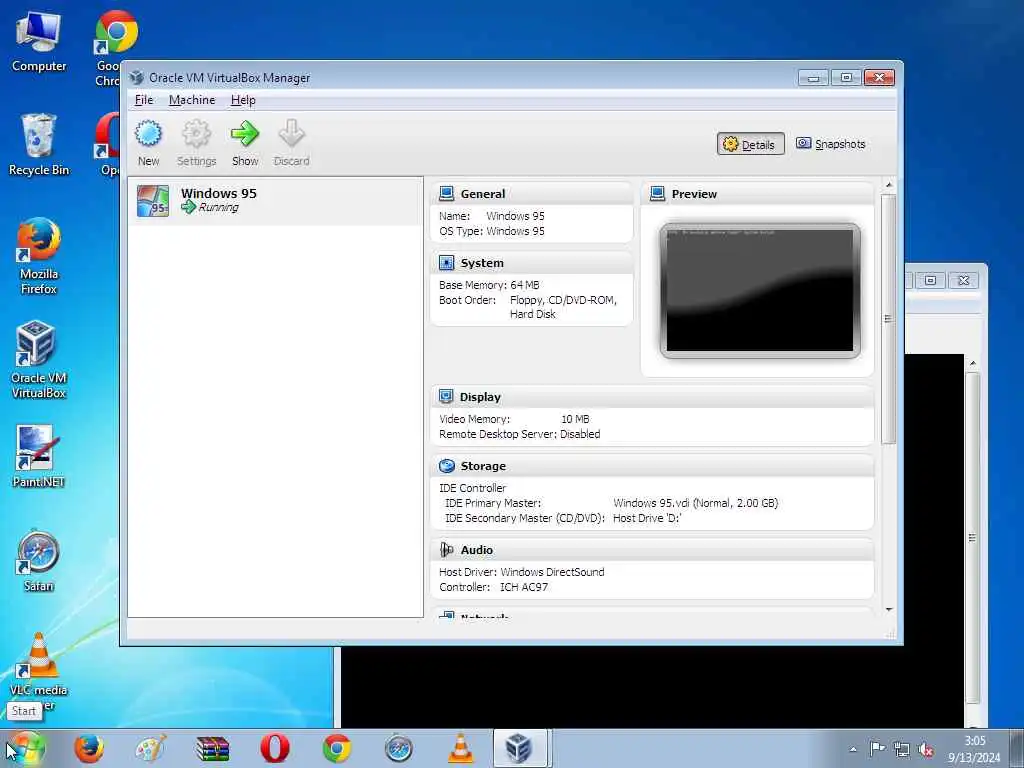
Task: Click "Windows 95.vdi (Normal, 2.00 GB)" text
Action: coord(696,503)
